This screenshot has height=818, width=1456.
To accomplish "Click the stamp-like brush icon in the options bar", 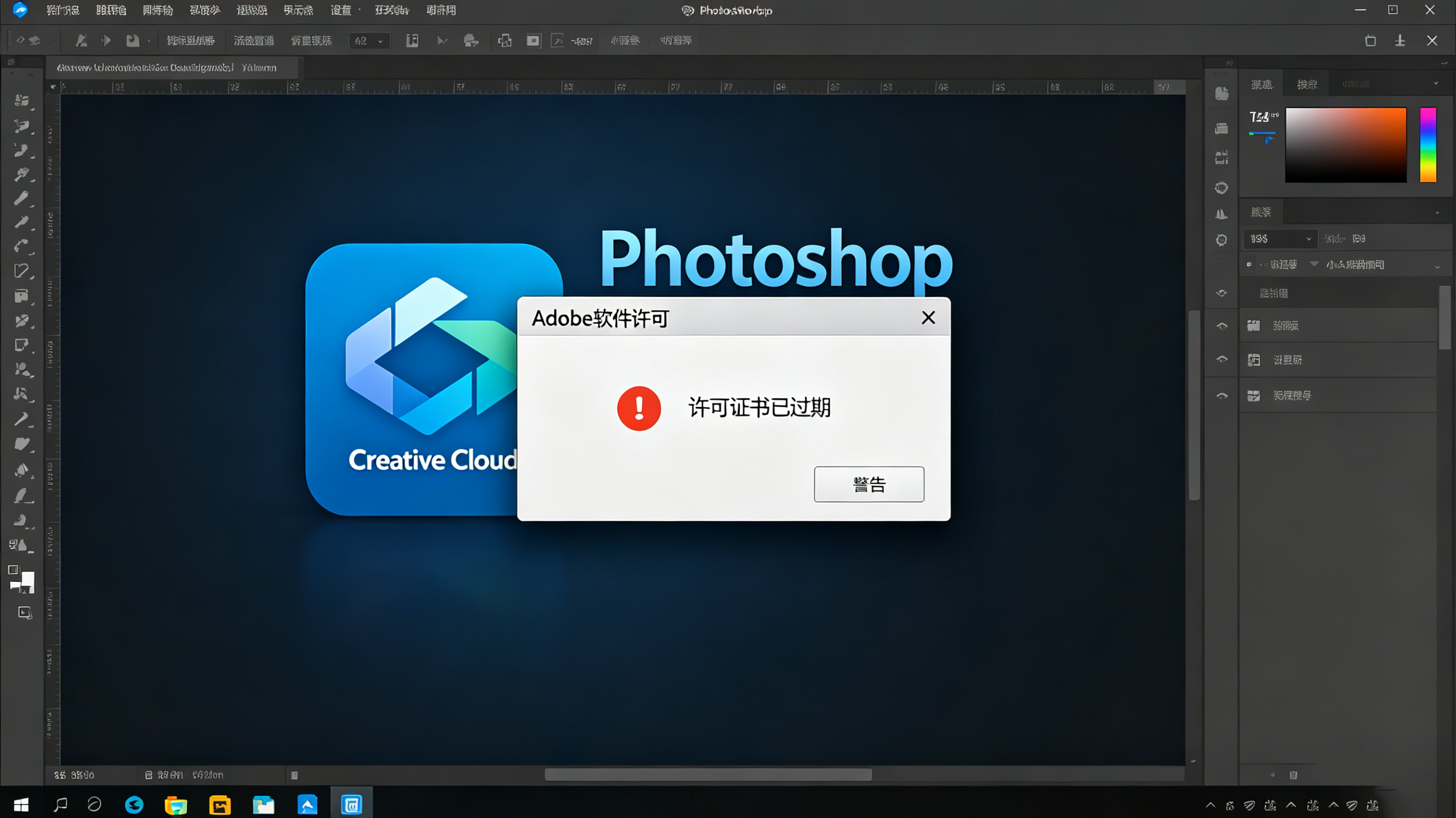I will pos(82,40).
